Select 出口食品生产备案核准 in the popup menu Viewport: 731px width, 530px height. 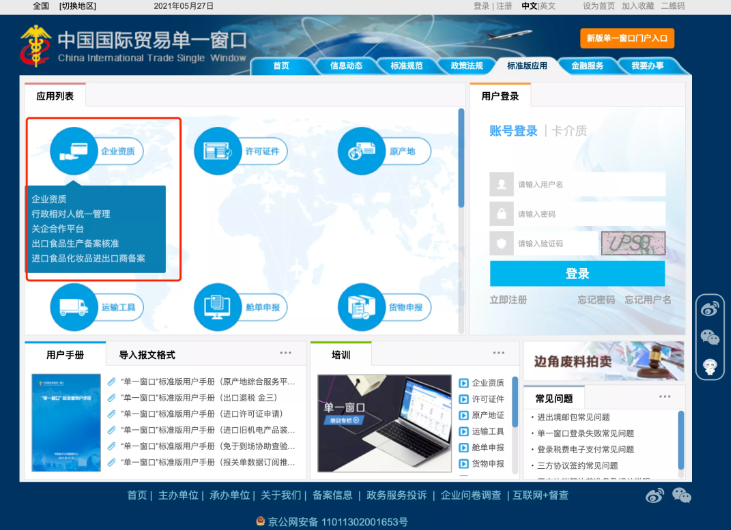(x=75, y=243)
